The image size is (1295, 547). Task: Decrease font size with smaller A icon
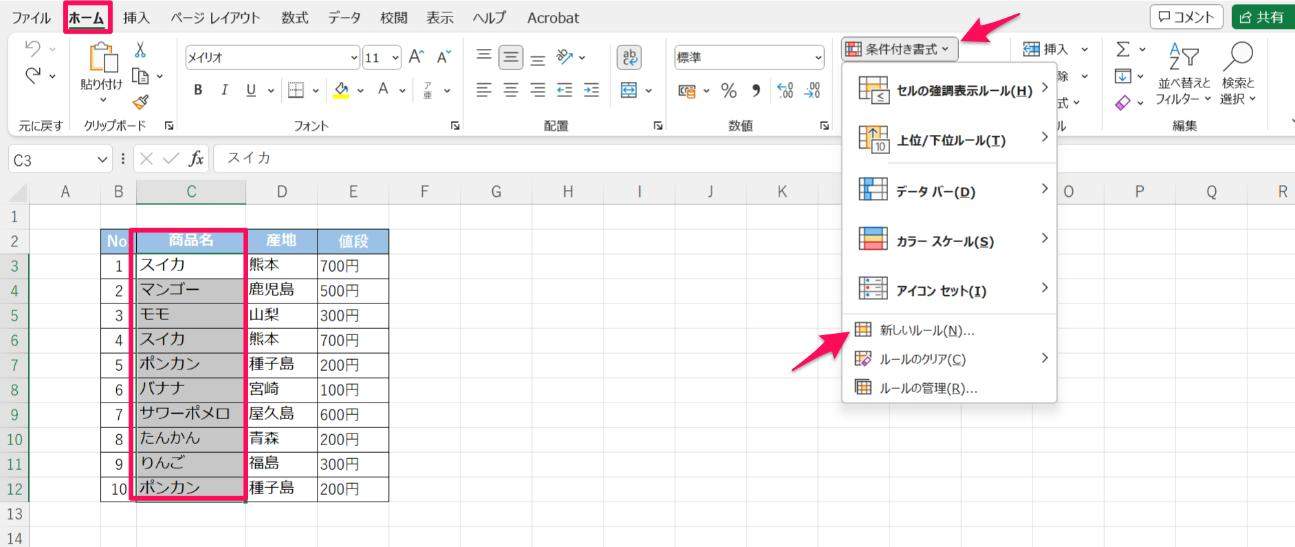point(444,57)
